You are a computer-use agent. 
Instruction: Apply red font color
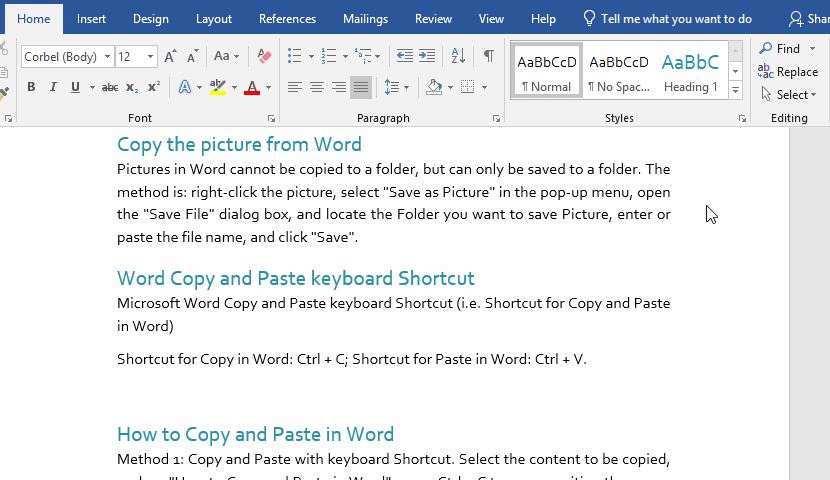[252, 87]
